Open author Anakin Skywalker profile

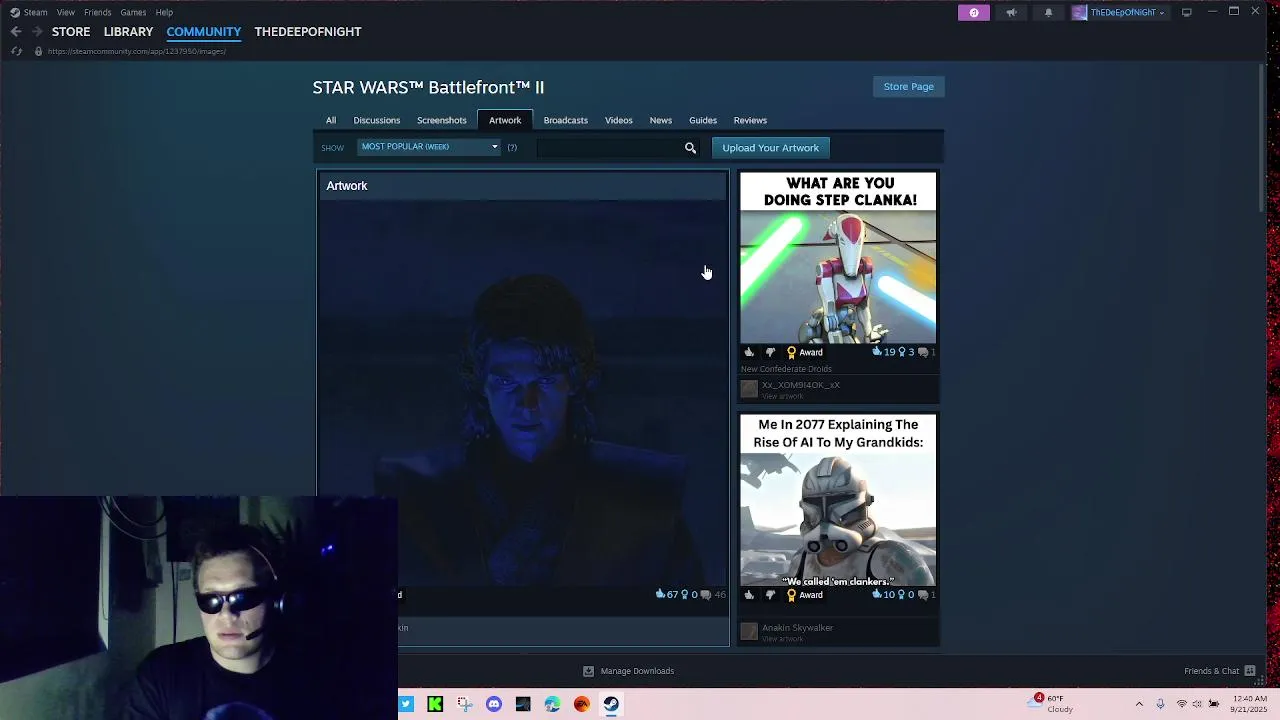797,628
